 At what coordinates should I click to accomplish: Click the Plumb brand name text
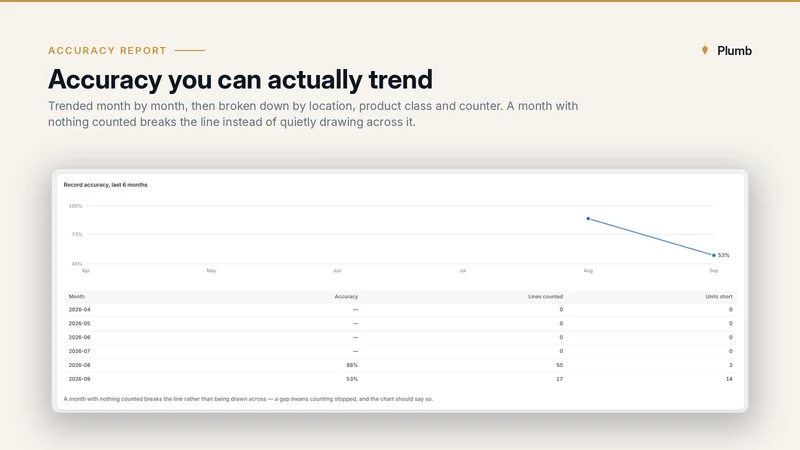tap(734, 51)
